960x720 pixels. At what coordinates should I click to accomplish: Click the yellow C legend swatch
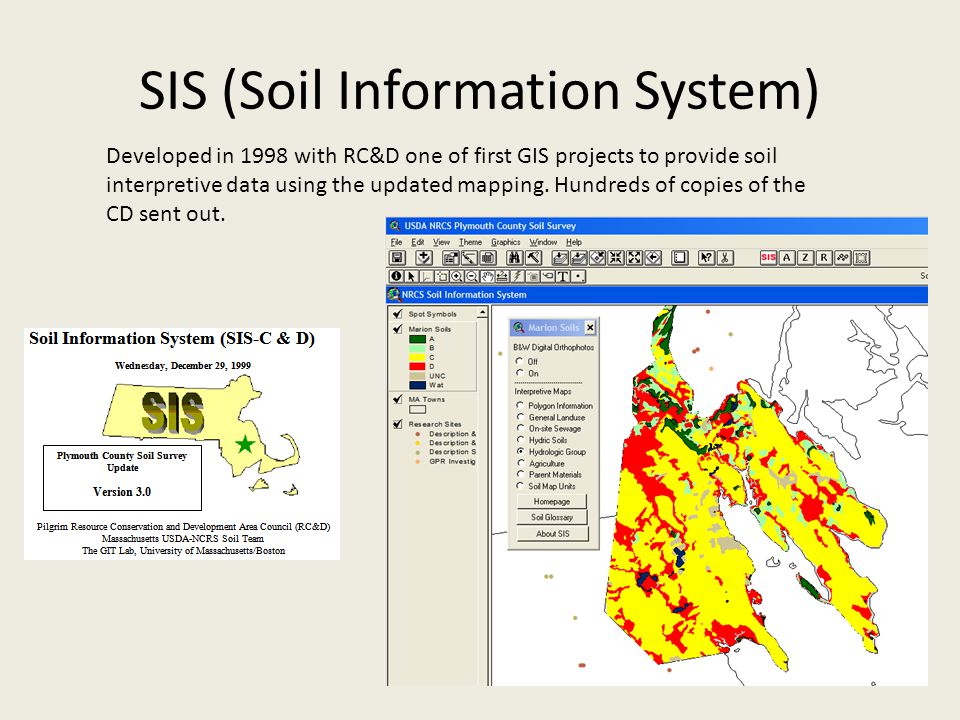pos(418,357)
